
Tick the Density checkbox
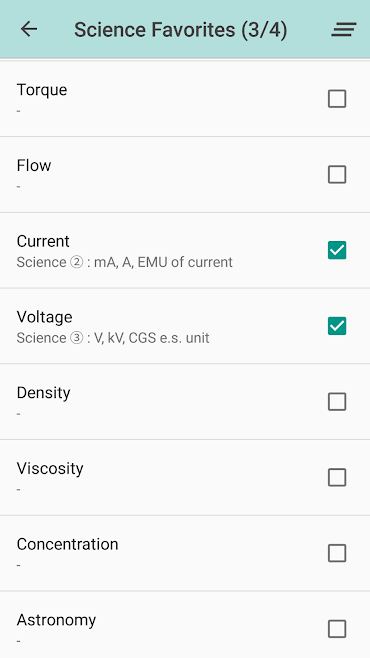point(337,402)
